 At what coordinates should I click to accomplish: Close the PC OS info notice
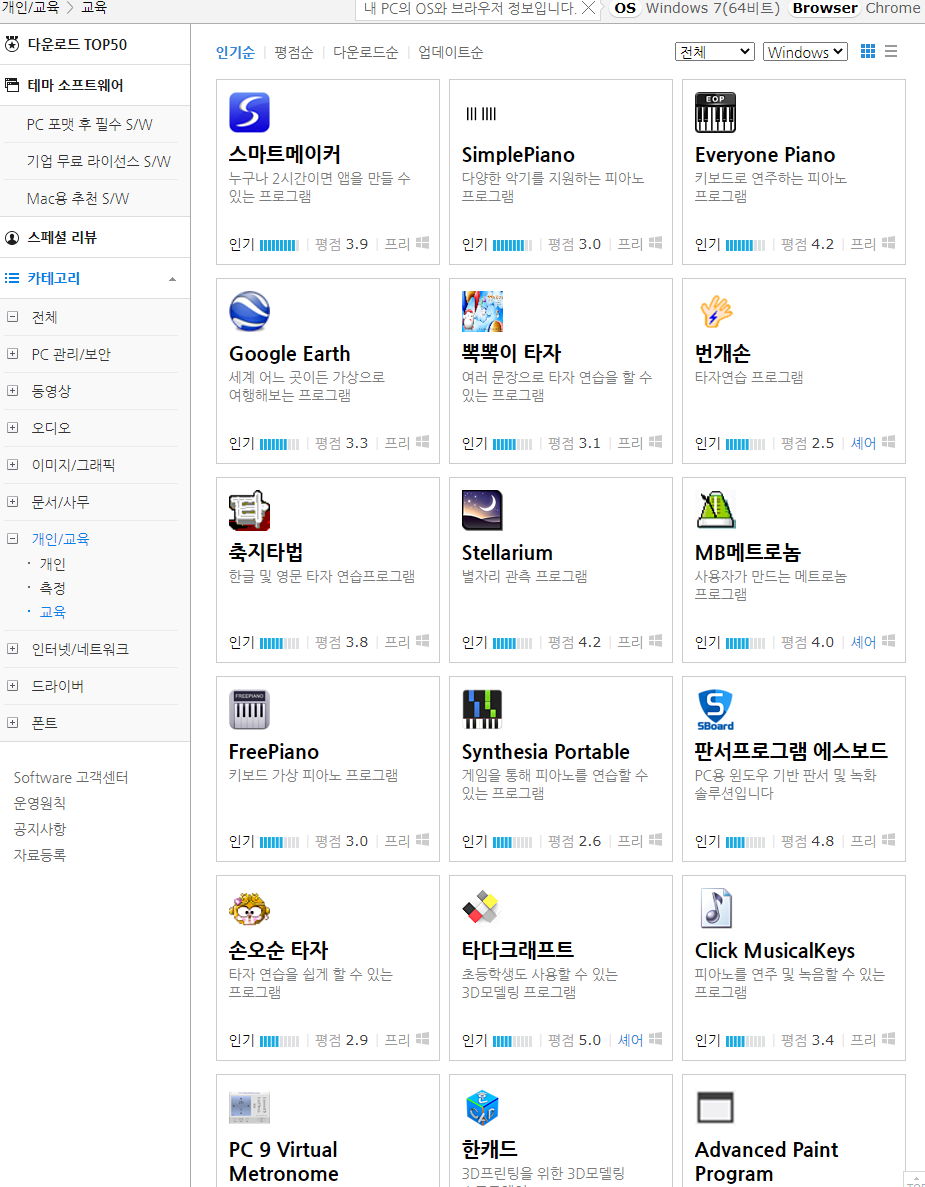(x=588, y=8)
